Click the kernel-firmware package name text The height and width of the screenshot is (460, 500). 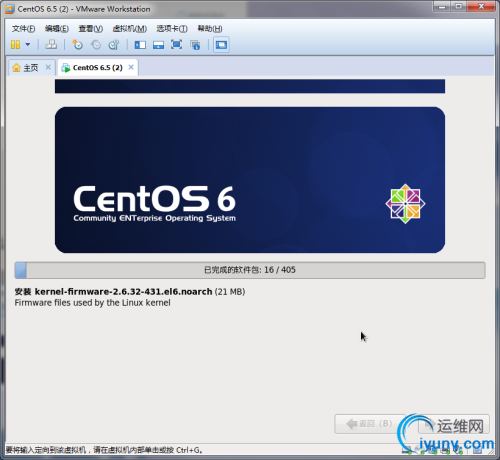pos(123,292)
